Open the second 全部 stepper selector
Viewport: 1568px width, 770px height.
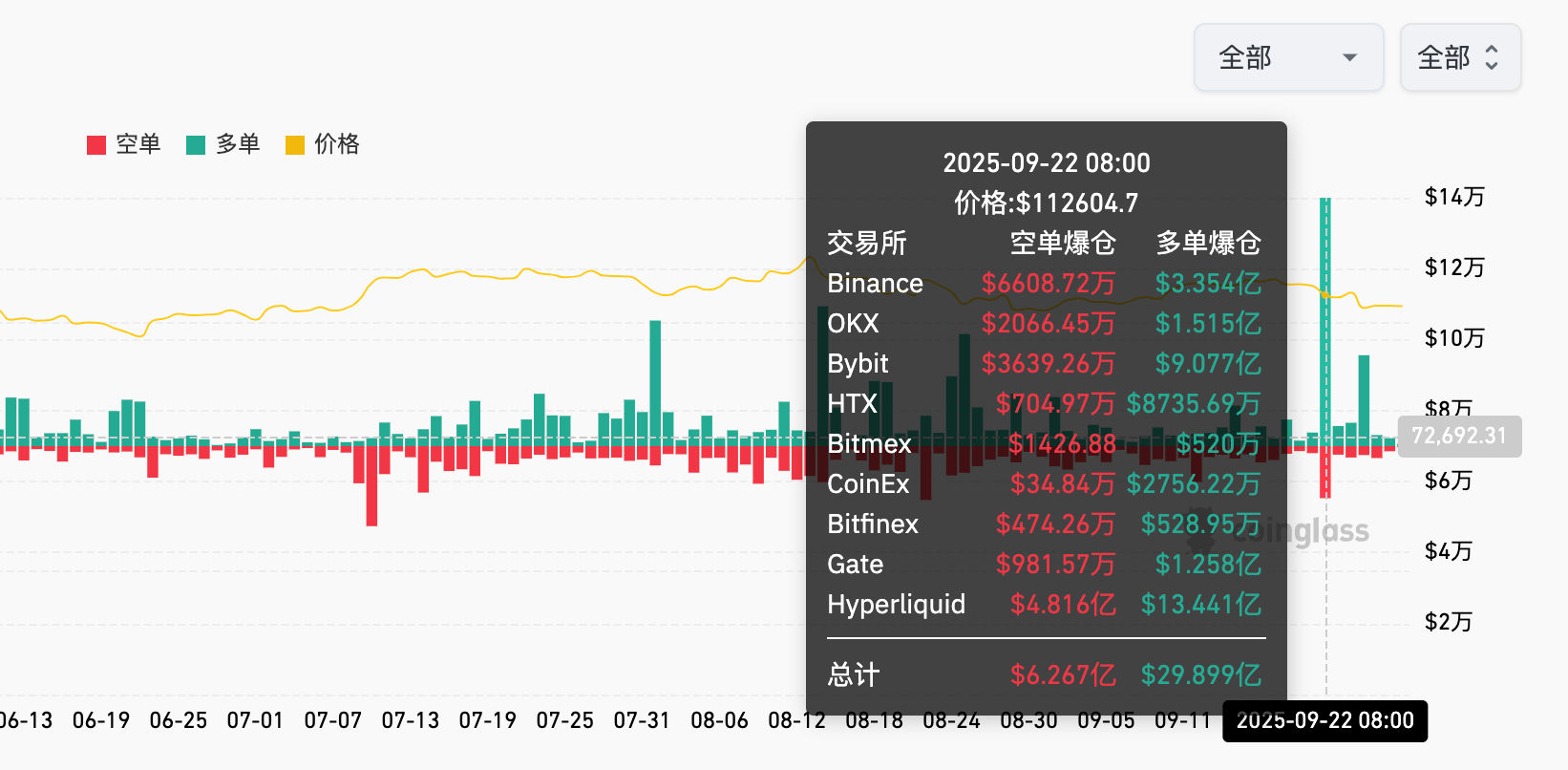[1460, 57]
